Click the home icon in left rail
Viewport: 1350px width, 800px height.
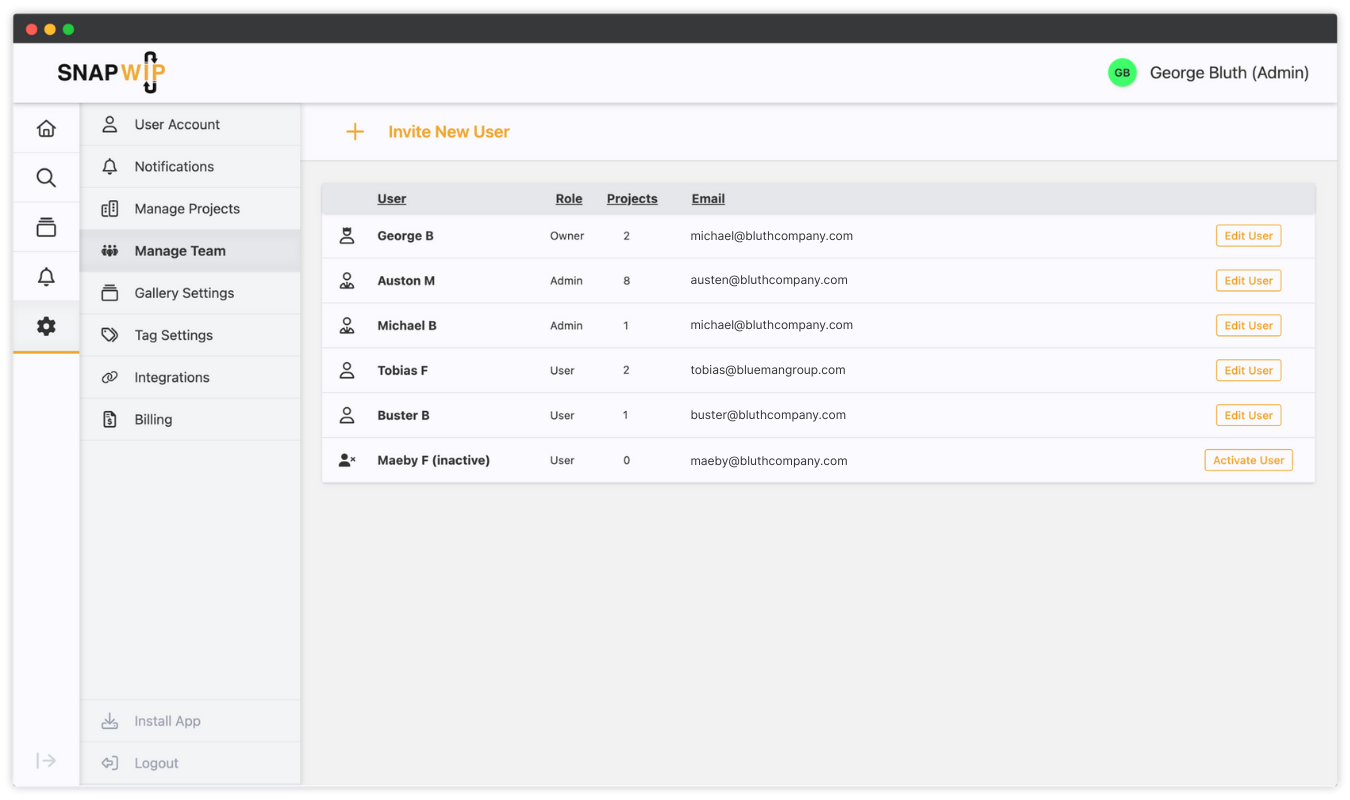coord(46,128)
